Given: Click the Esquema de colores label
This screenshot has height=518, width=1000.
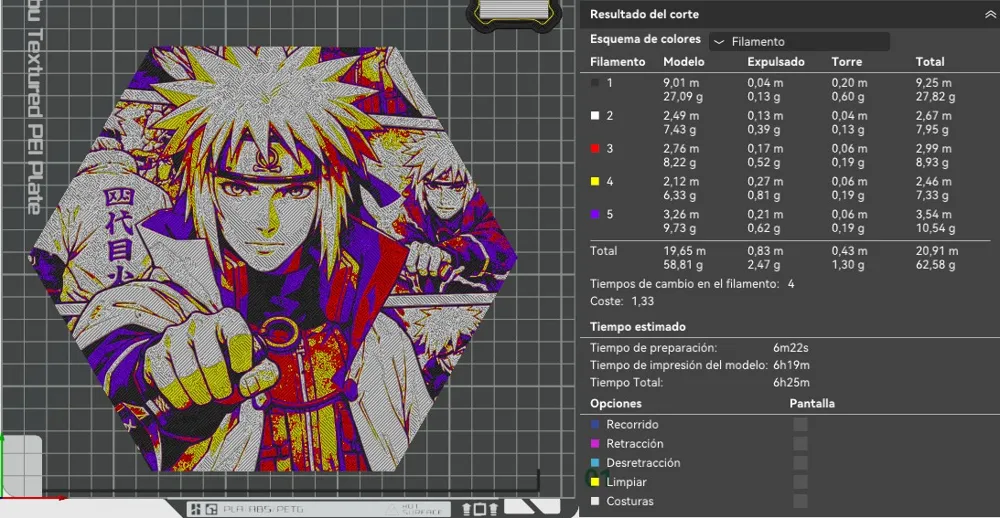Looking at the screenshot, I should [x=645, y=39].
